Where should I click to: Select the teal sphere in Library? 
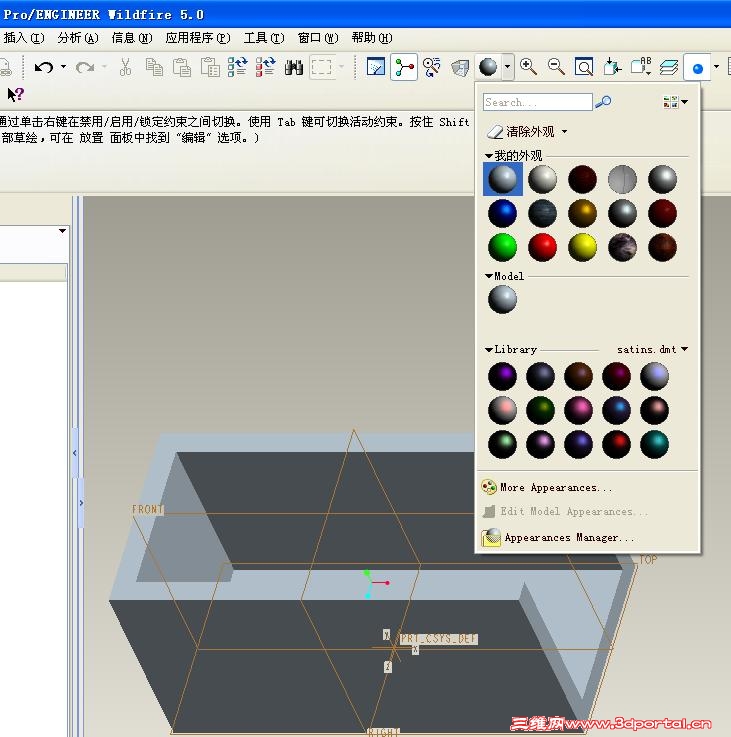(654, 444)
